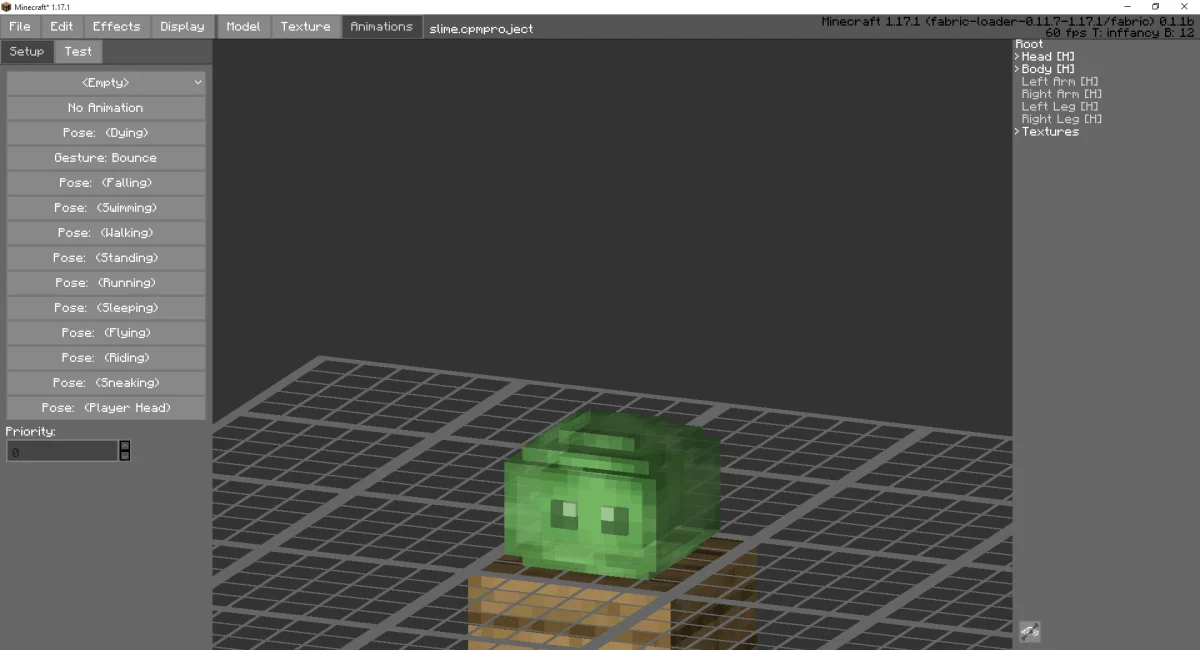Open the Edit menu
Image resolution: width=1200 pixels, height=650 pixels.
62,26
